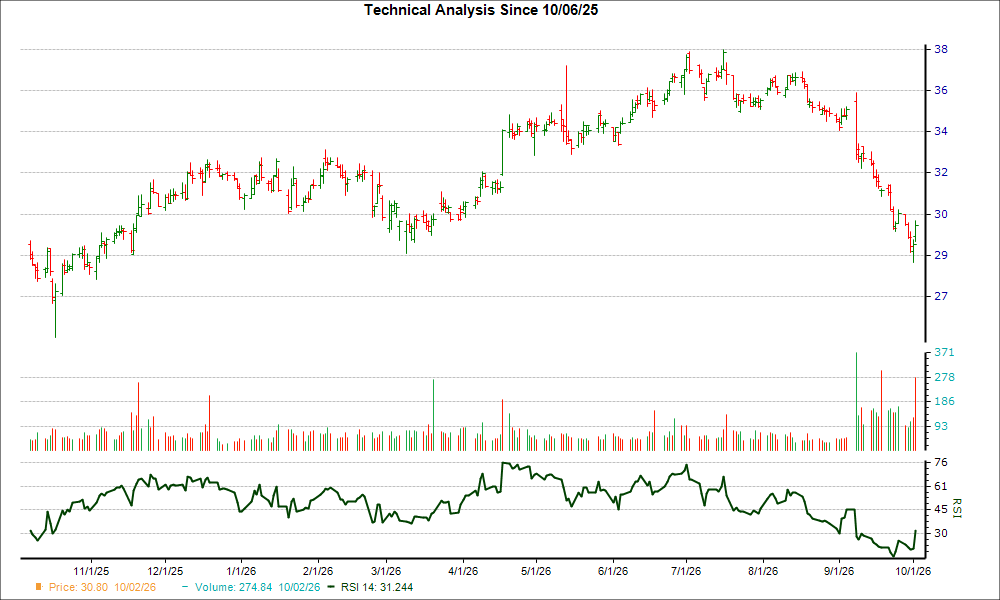The width and height of the screenshot is (1000, 600).
Task: Click the teal Volume legend dash
Action: click(185, 587)
